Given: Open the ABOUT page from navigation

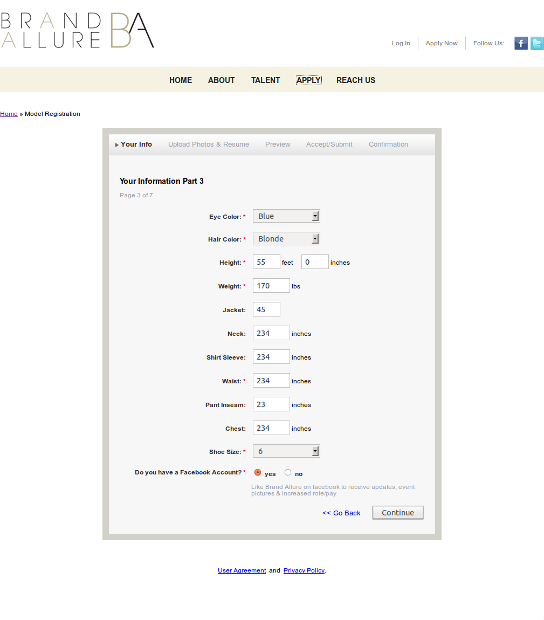Looking at the screenshot, I should [x=221, y=80].
